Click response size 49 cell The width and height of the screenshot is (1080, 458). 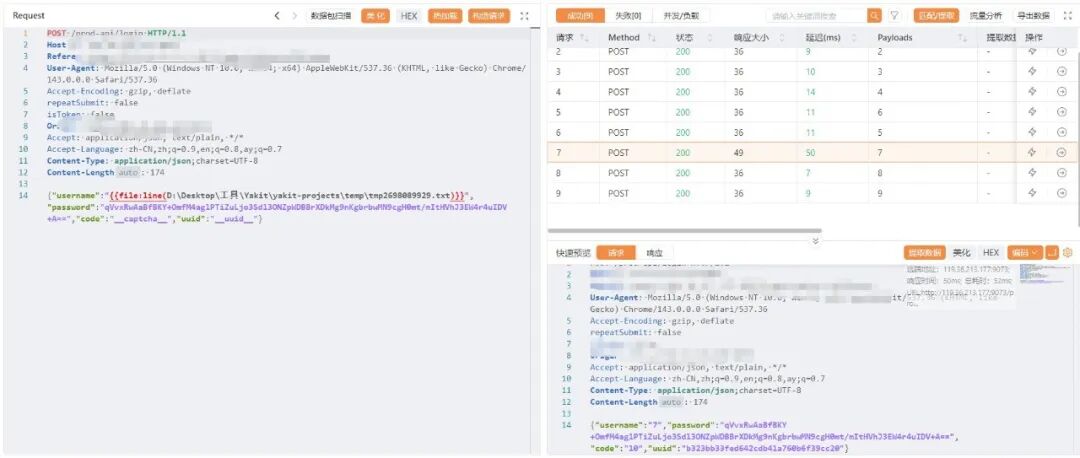pos(738,152)
